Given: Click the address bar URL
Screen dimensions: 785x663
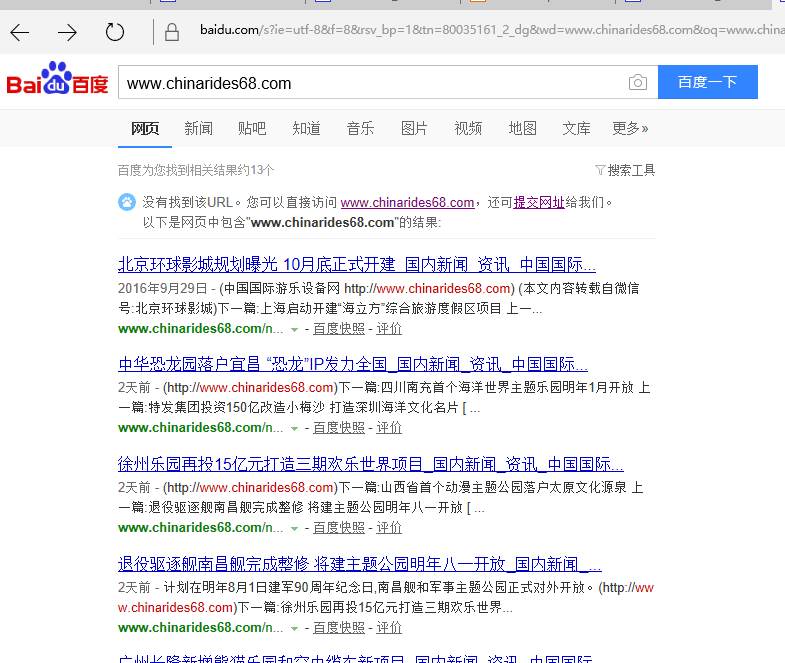Looking at the screenshot, I should click(x=492, y=30).
